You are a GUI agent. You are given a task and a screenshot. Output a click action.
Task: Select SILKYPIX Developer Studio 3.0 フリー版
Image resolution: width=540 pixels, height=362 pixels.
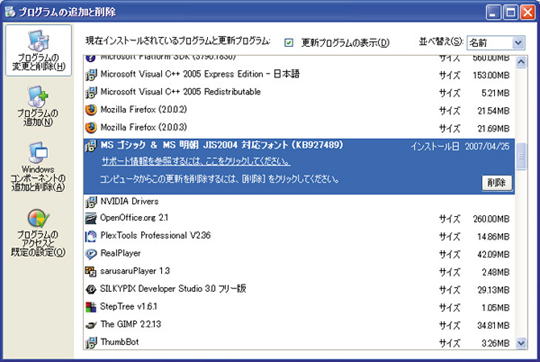[x=299, y=289]
